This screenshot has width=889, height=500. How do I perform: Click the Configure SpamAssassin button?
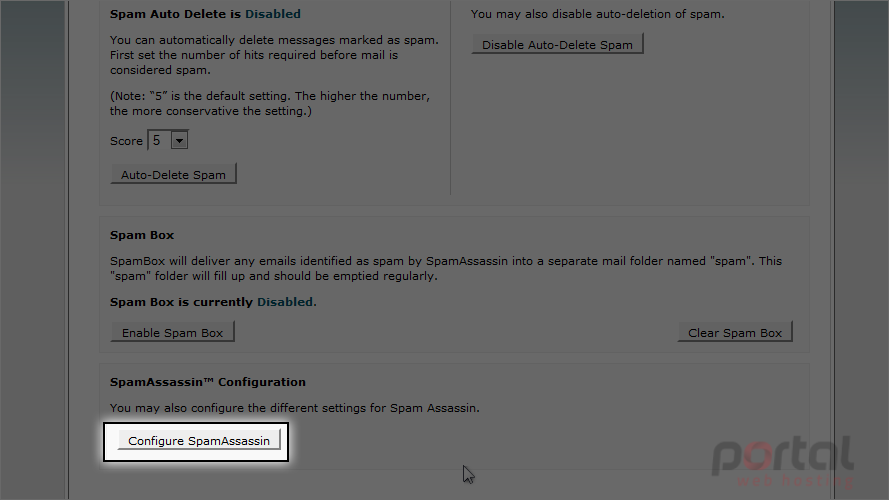pyautogui.click(x=198, y=440)
